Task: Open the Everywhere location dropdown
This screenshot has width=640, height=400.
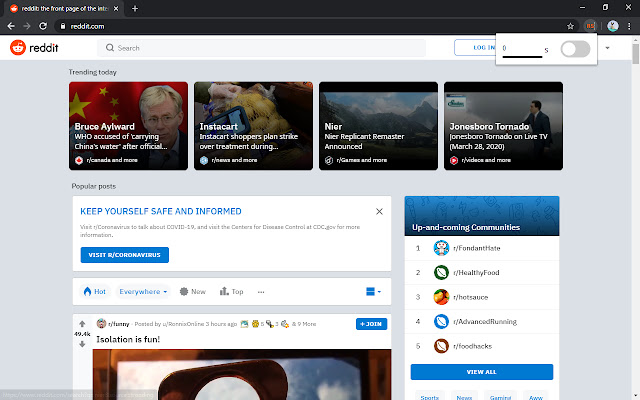Action: click(x=143, y=291)
